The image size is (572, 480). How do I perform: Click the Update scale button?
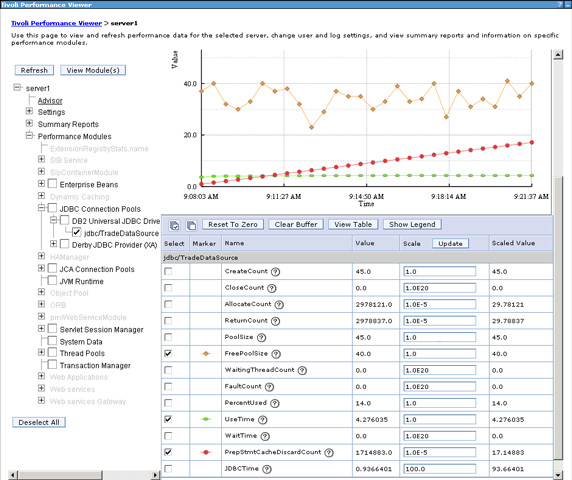[x=451, y=243]
